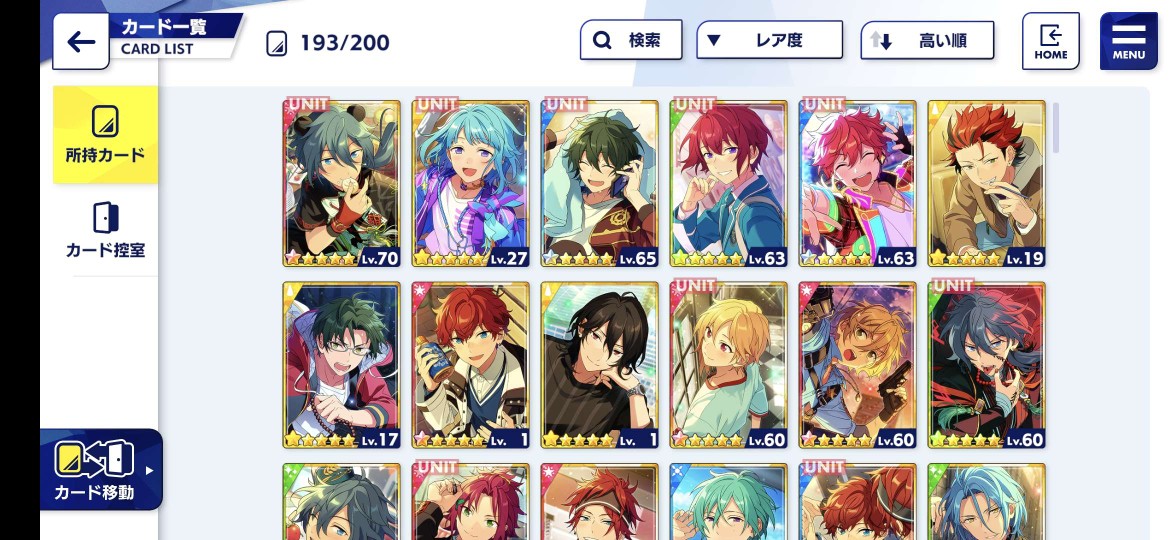The image size is (1170, 540).
Task: Select the black-haired Lv.1 card
Action: (600, 365)
